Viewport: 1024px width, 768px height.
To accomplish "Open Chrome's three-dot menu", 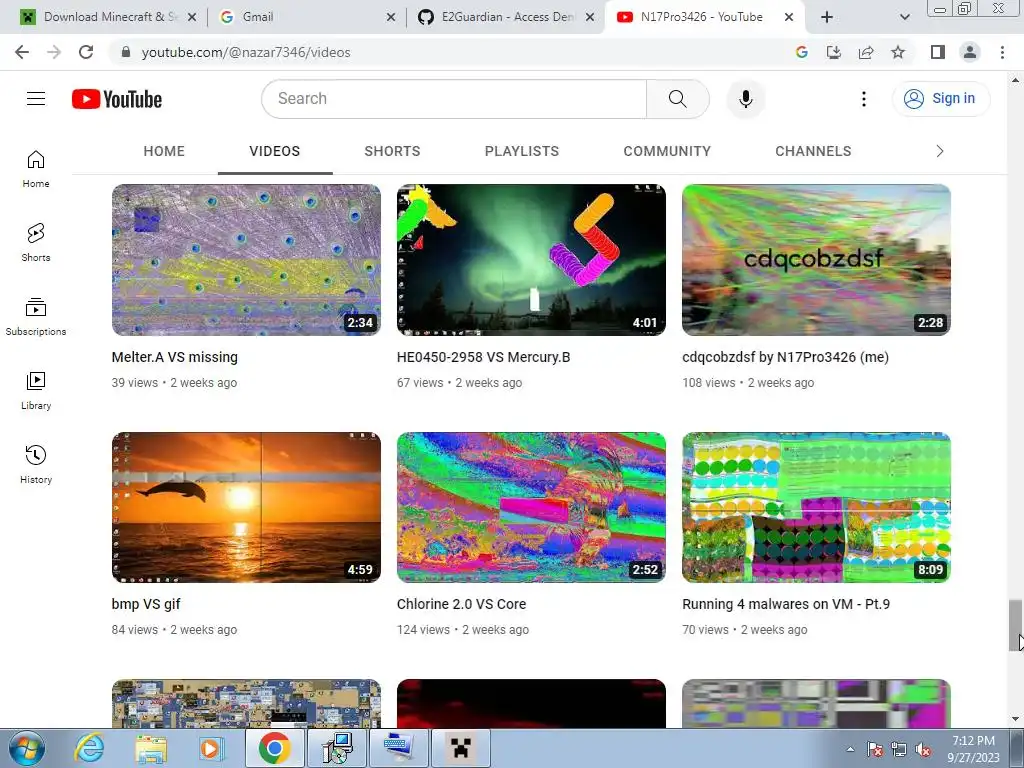I will tap(1002, 52).
